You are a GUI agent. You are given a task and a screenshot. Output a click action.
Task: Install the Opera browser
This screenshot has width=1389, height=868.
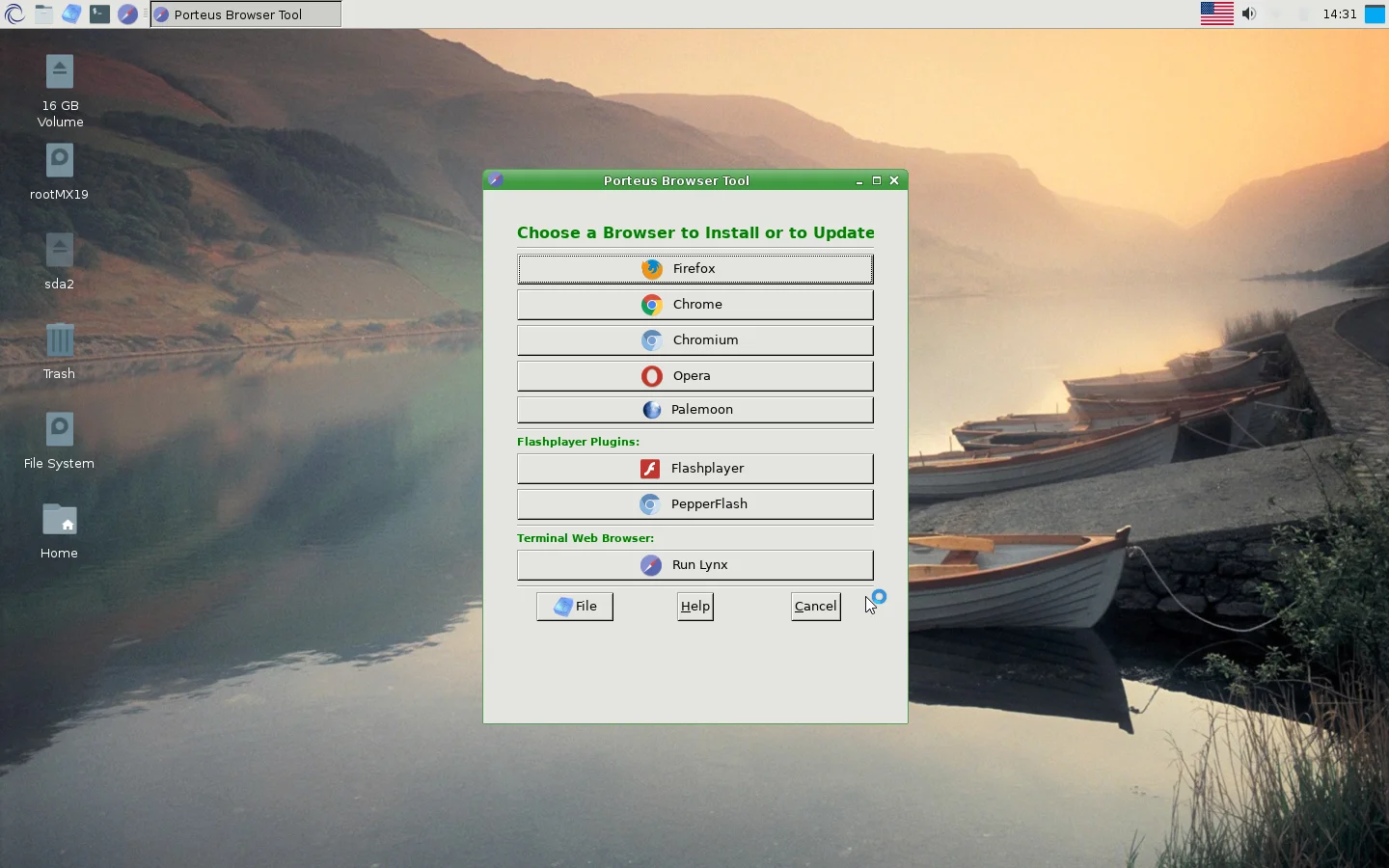coord(694,376)
